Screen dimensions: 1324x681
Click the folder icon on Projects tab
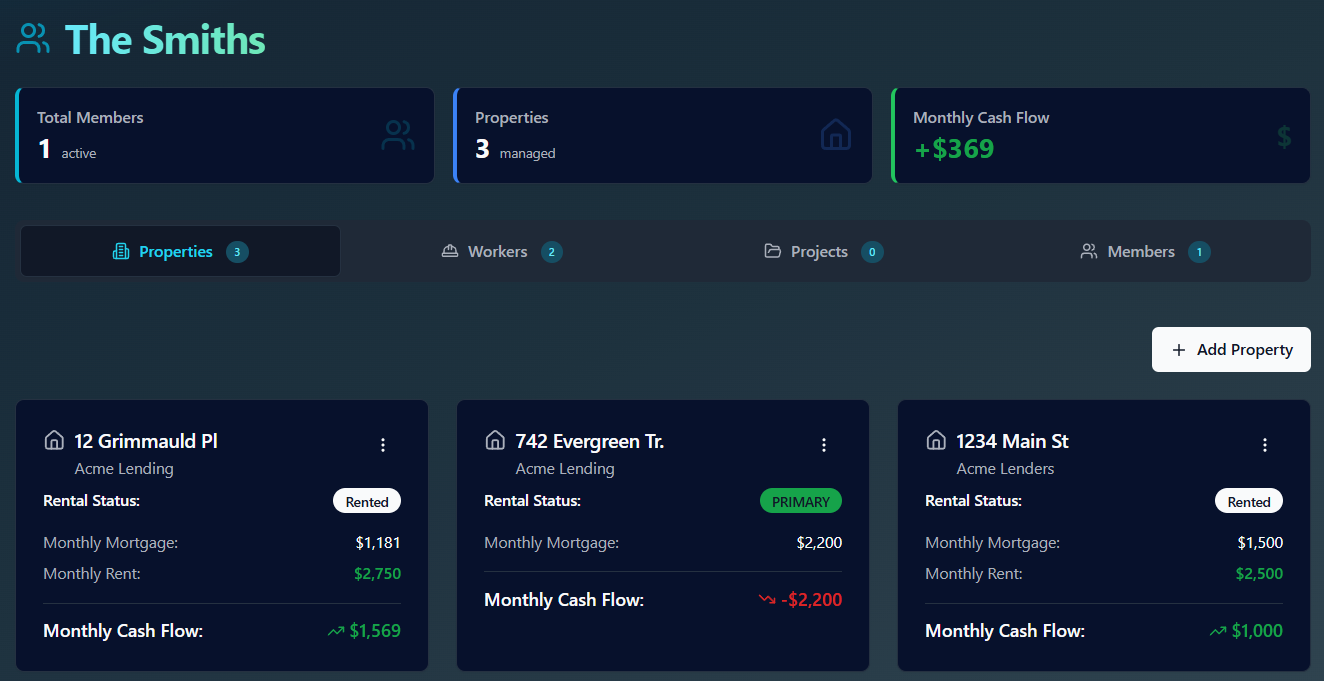click(x=772, y=251)
